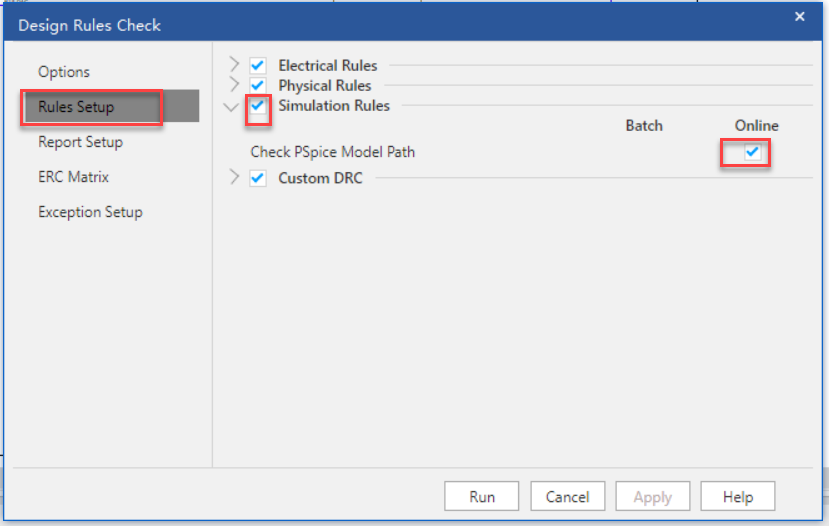This screenshot has width=829, height=526.
Task: Toggle the Physical Rules checkbox
Action: pos(258,86)
